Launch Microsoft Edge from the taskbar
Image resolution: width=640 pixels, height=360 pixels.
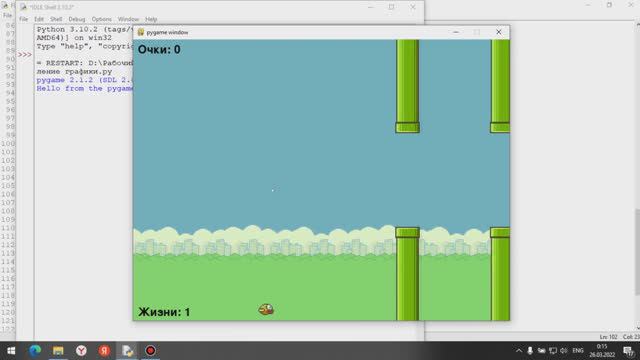click(35, 351)
